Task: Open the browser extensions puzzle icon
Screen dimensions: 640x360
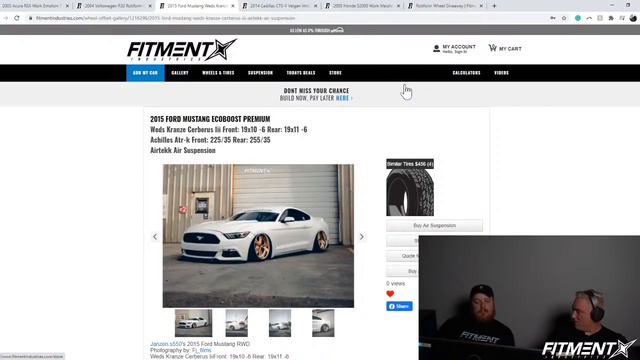Action: (611, 18)
